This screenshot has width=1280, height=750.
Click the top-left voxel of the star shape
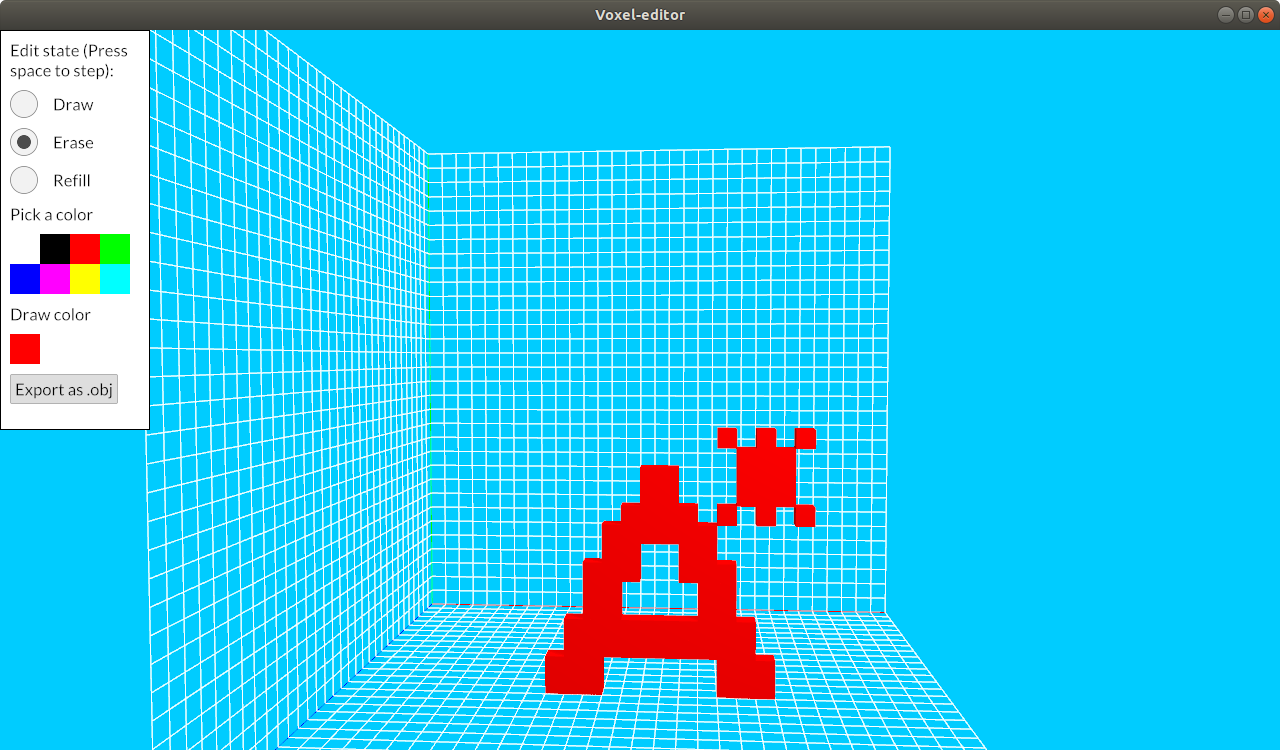click(x=727, y=438)
